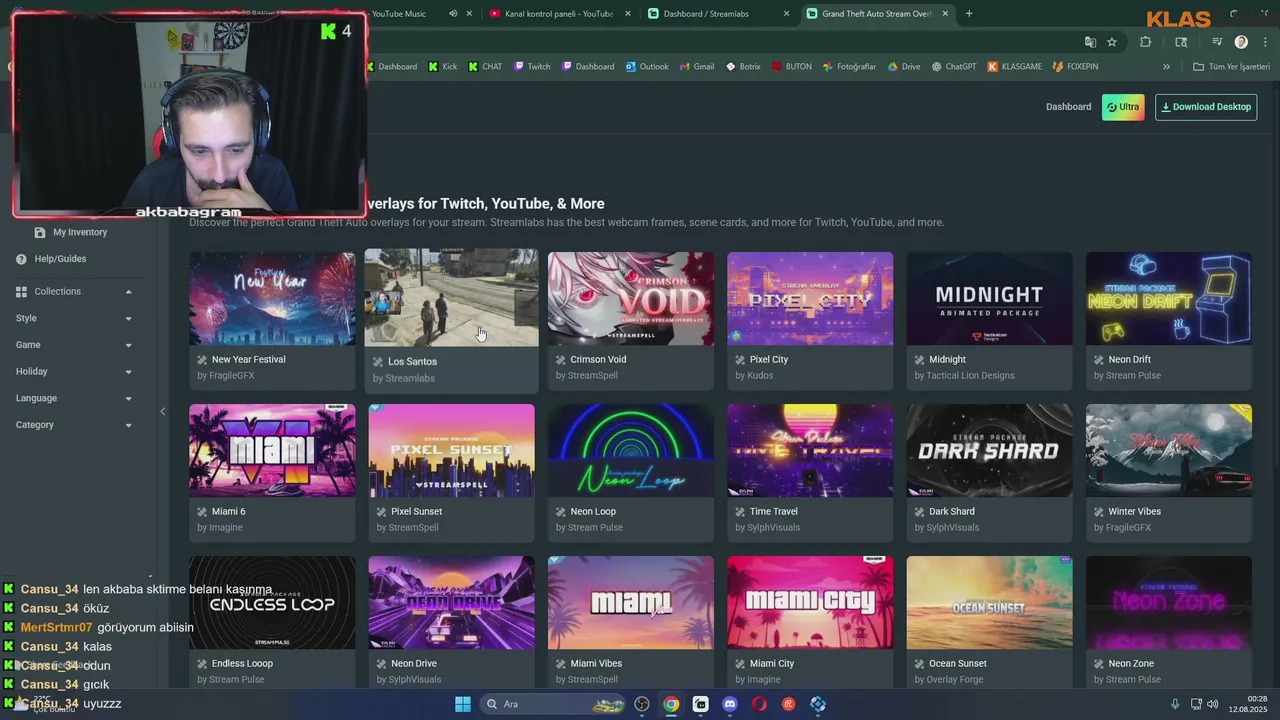This screenshot has height=720, width=1280.
Task: Open the Gmail bookmark
Action: (697, 67)
